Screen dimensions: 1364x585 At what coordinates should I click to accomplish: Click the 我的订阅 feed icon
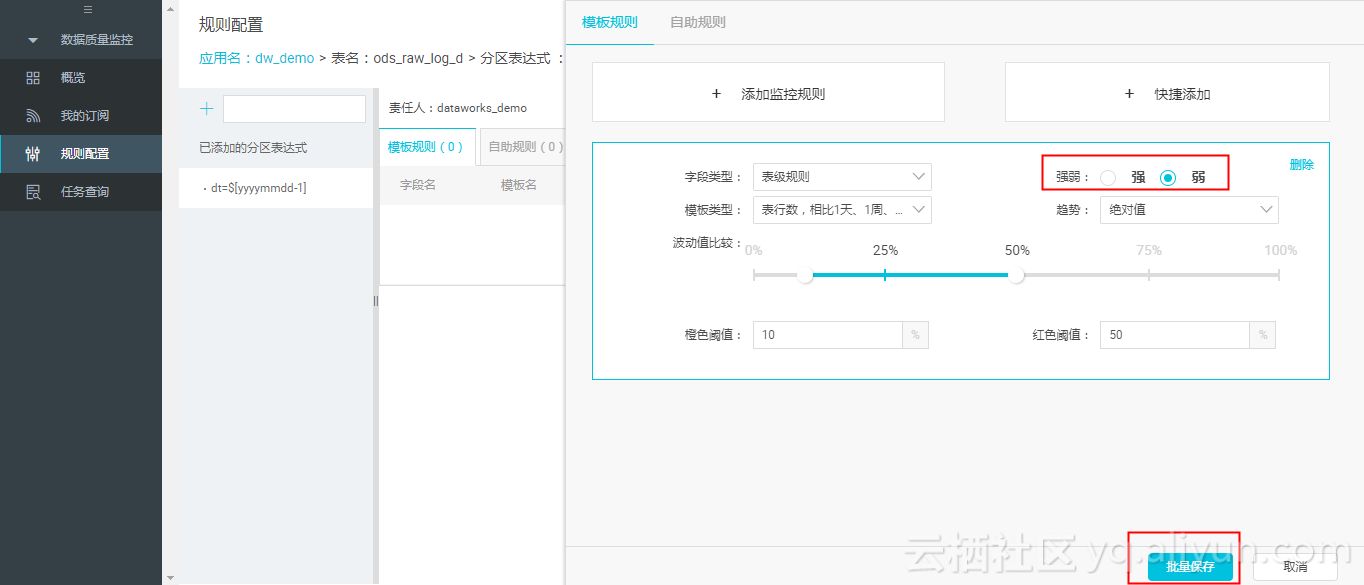(x=33, y=116)
